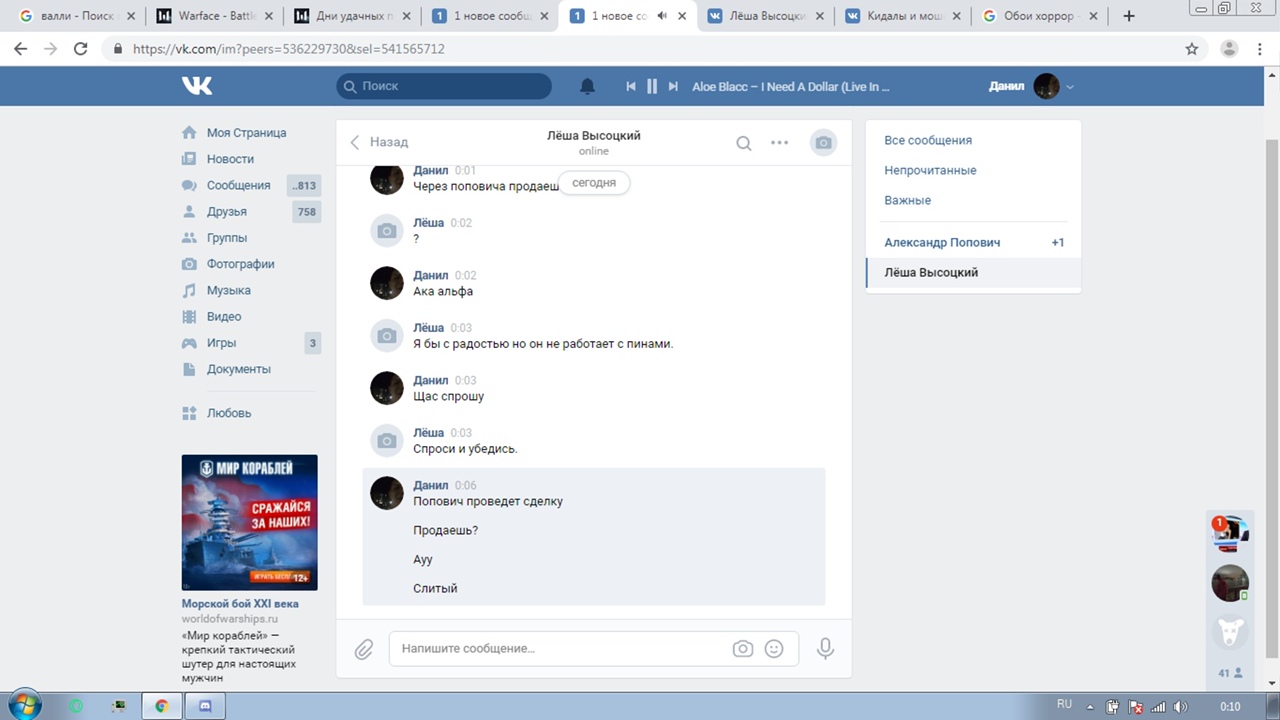Viewport: 1280px width, 720px height.
Task: Expand the Данил profile dropdown menu
Action: pyautogui.click(x=1070, y=87)
